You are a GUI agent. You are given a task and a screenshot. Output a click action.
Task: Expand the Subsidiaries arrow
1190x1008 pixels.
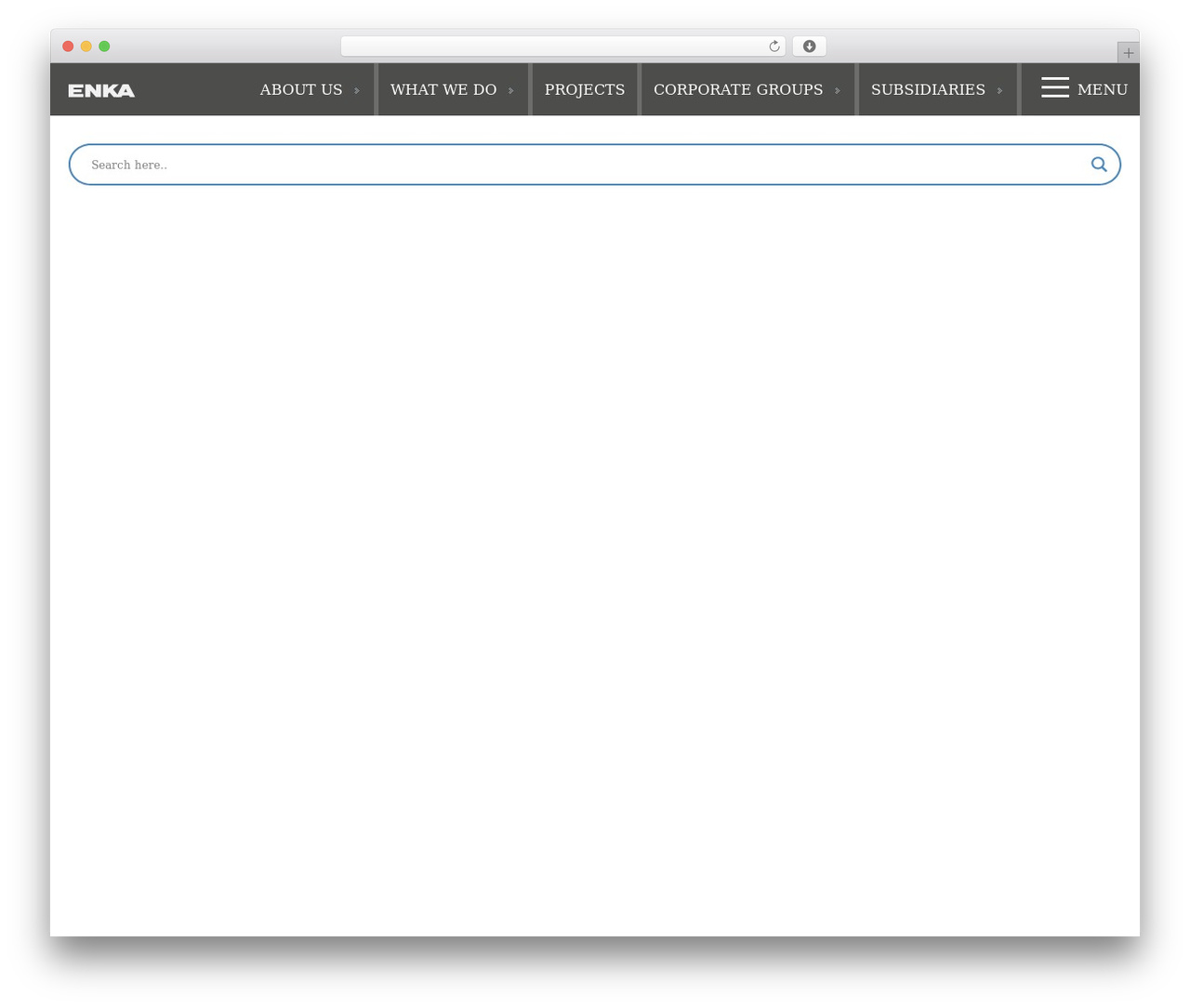coord(1000,91)
